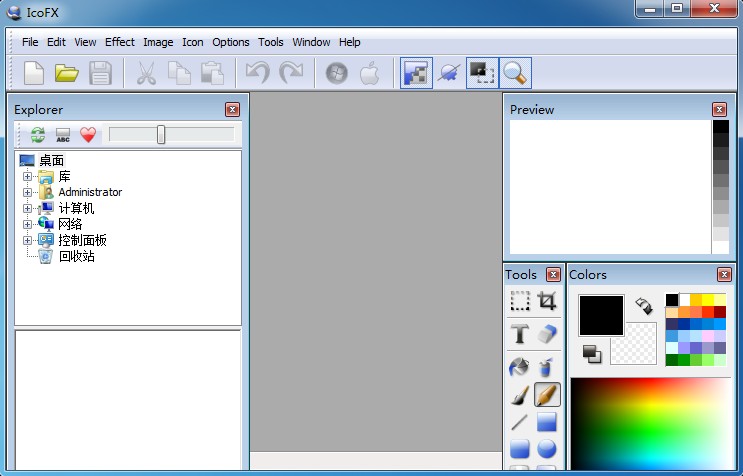Cut selection with scissors icon

tap(146, 73)
